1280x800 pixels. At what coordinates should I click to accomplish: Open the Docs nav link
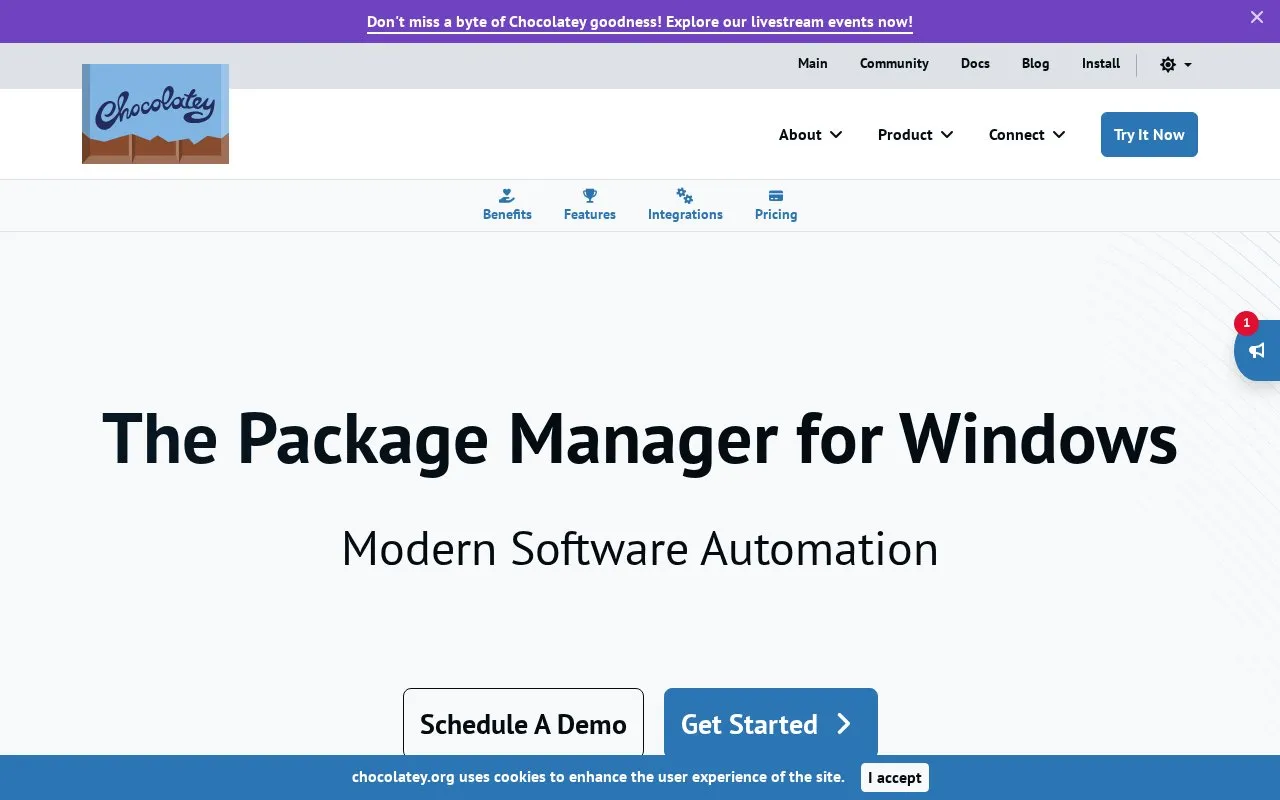coord(975,63)
